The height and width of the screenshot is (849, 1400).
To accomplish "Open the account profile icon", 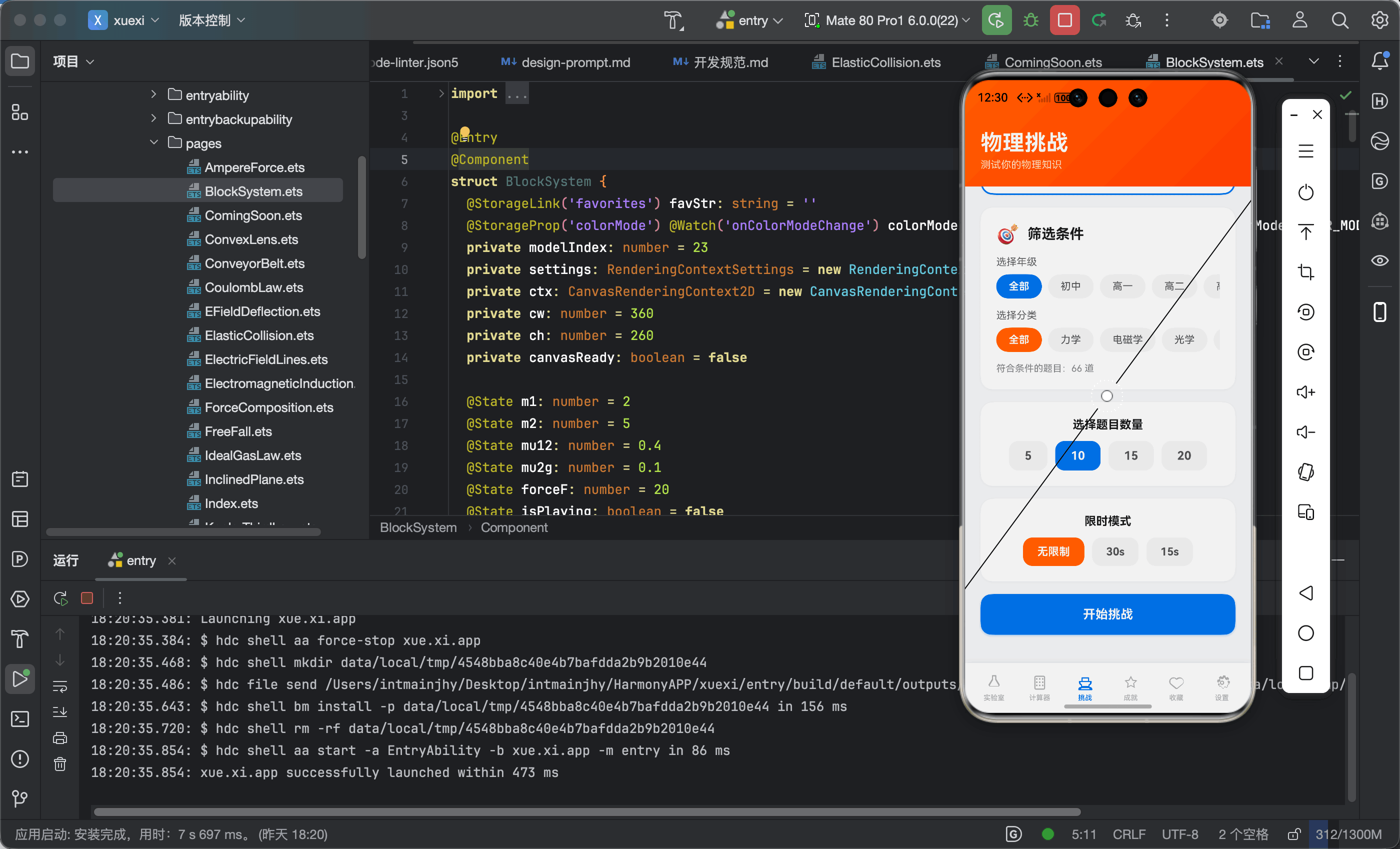I will point(1299,20).
